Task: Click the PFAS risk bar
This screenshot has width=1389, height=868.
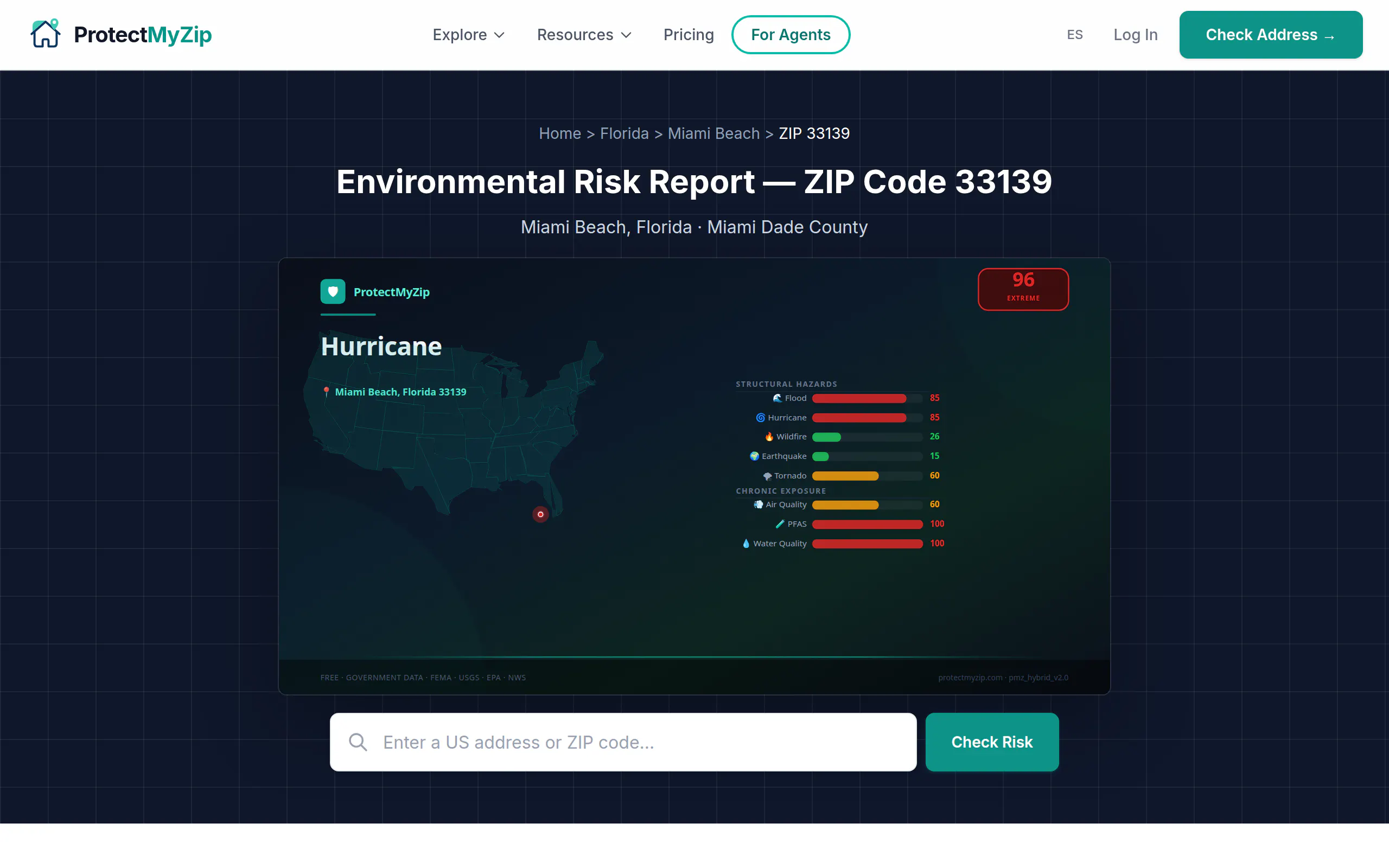Action: 867,524
